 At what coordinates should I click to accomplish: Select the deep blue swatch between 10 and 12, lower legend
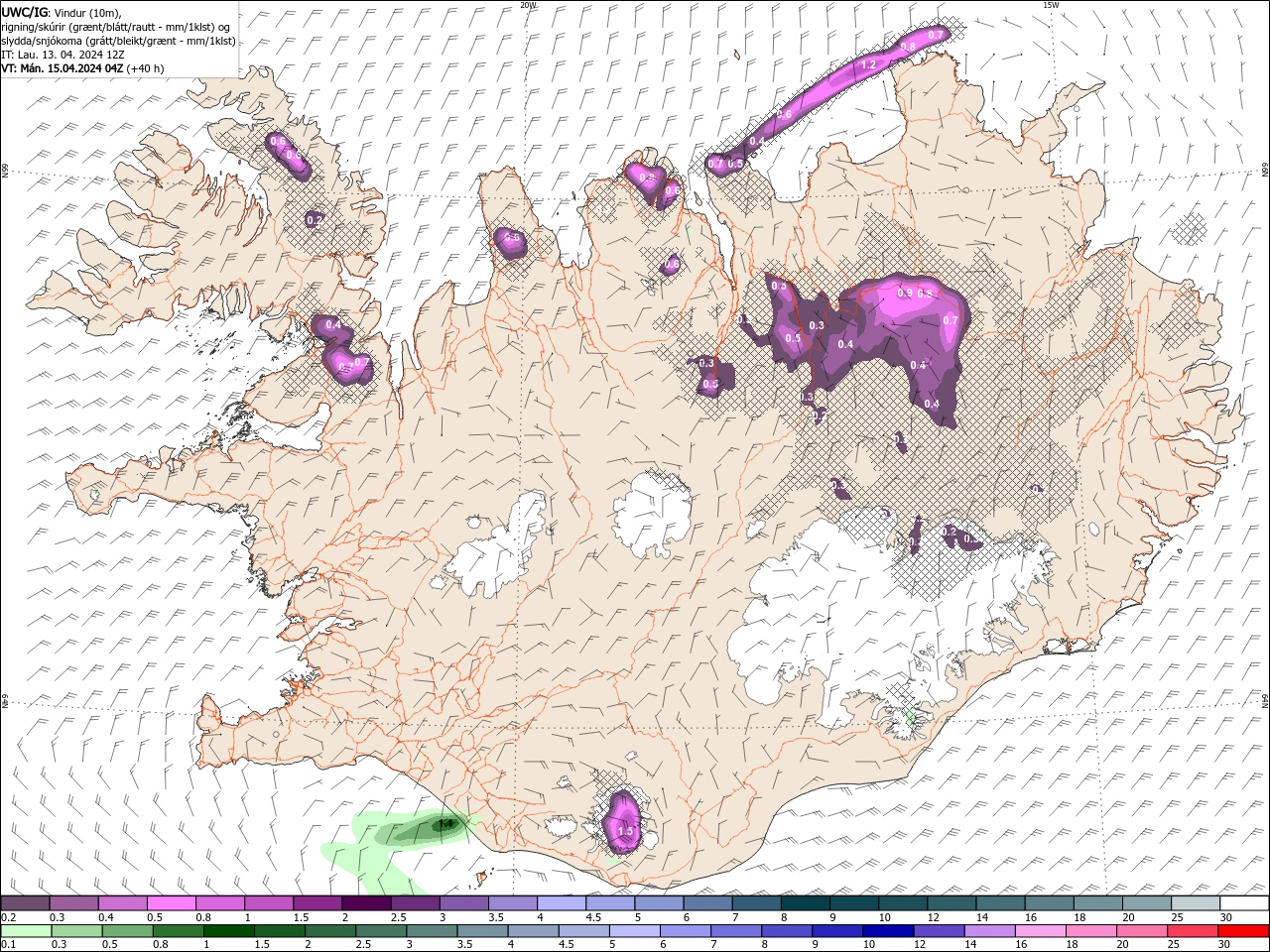888,931
